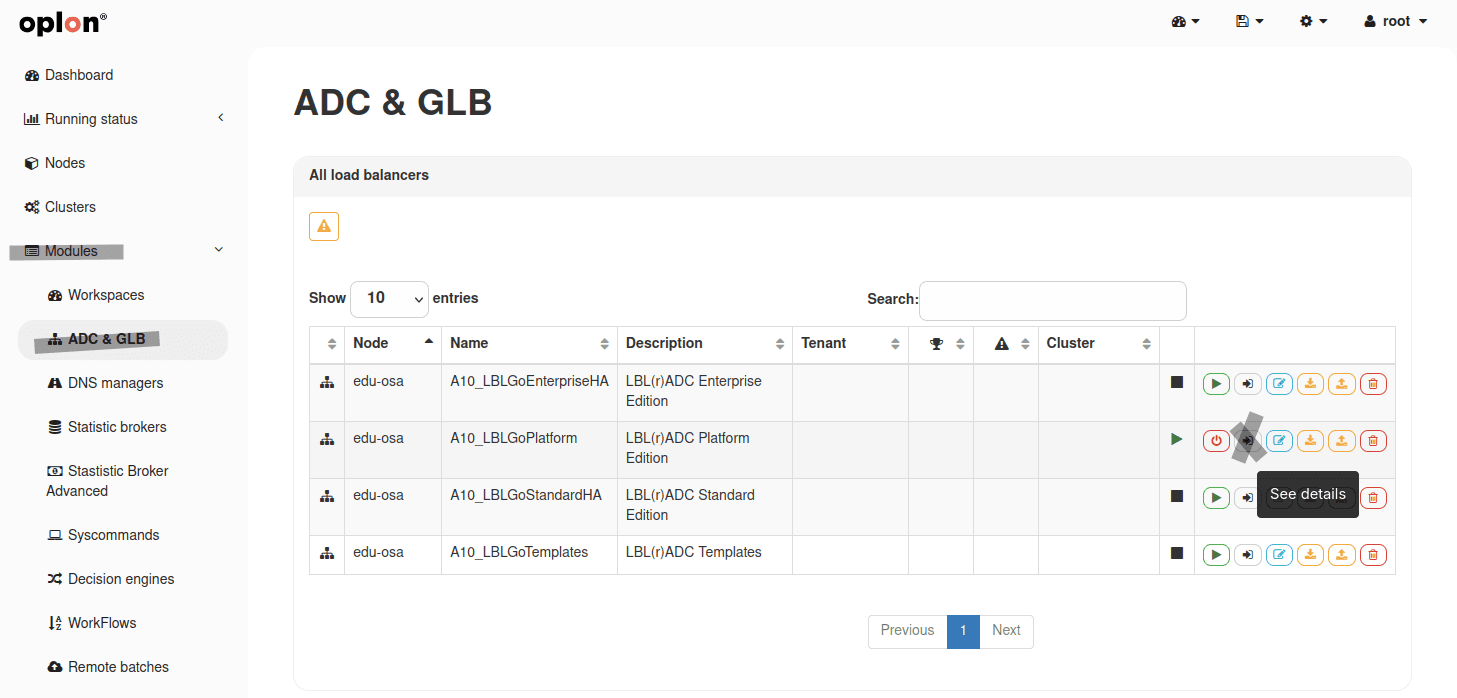The image size is (1457, 698).
Task: Upload configuration to A10_LBLGoTemplates
Action: tap(1342, 554)
